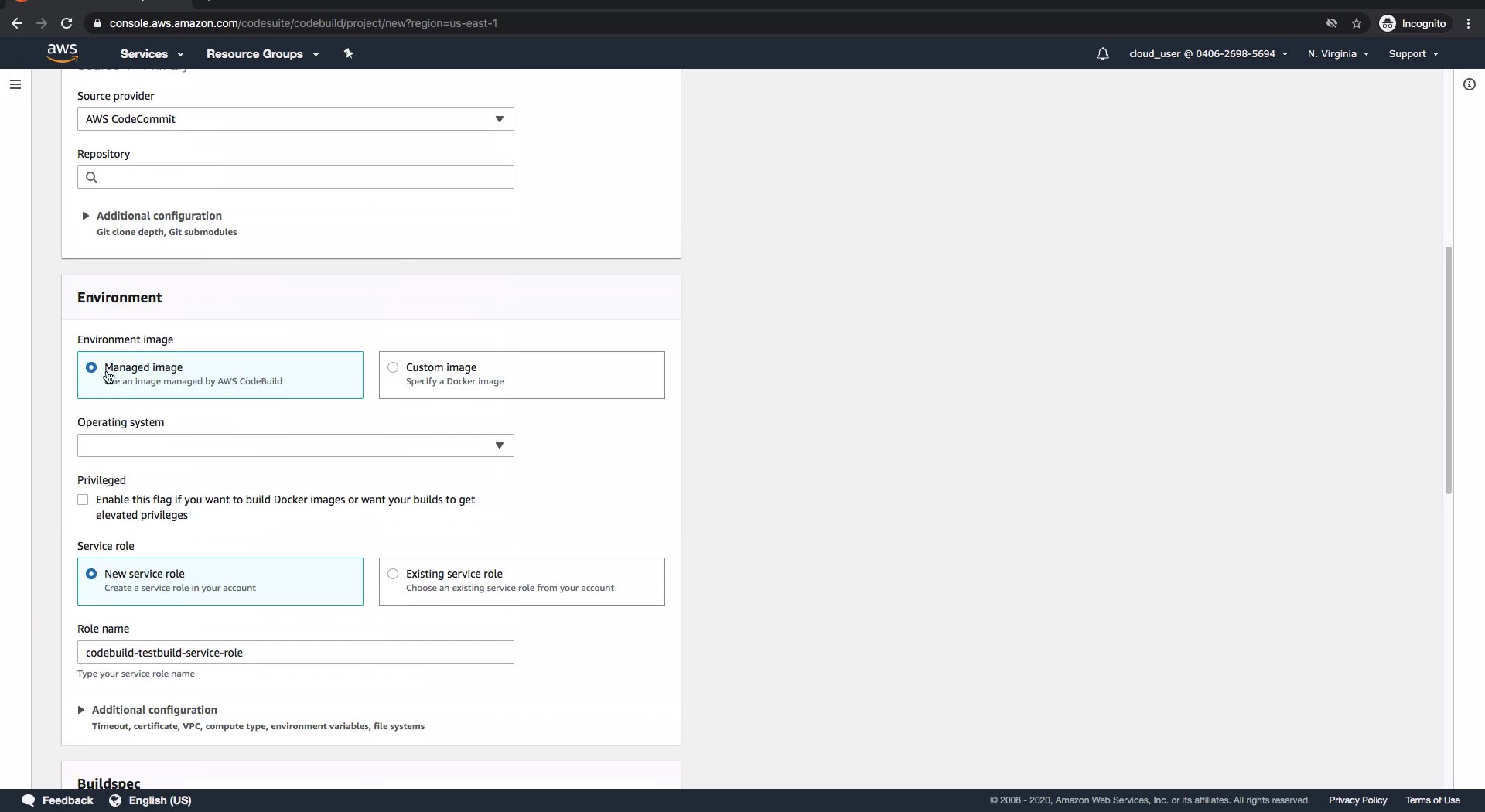Click the AWS logo home icon
The width and height of the screenshot is (1485, 812).
point(62,53)
